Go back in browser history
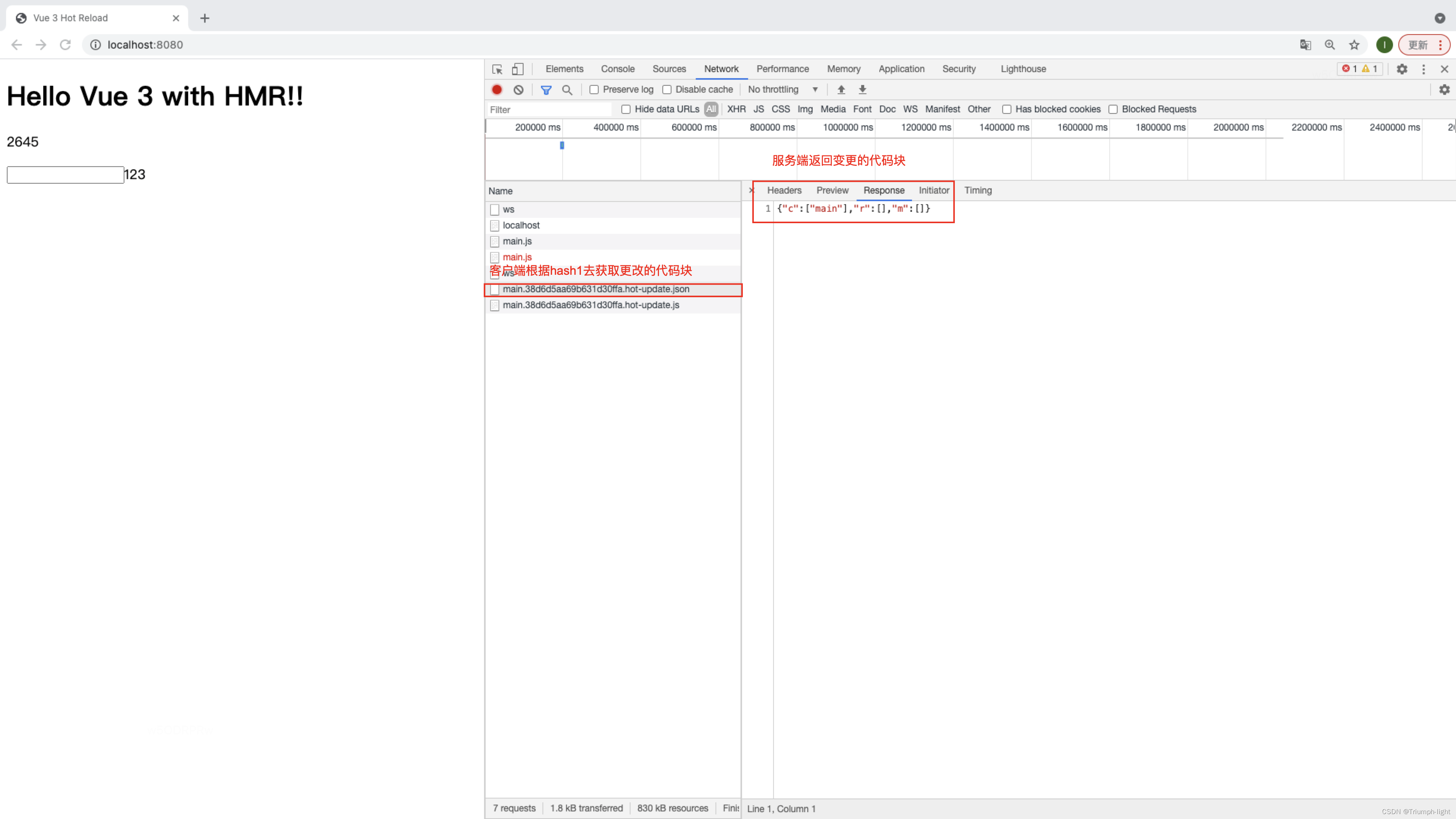This screenshot has height=819, width=1456. coord(16,45)
